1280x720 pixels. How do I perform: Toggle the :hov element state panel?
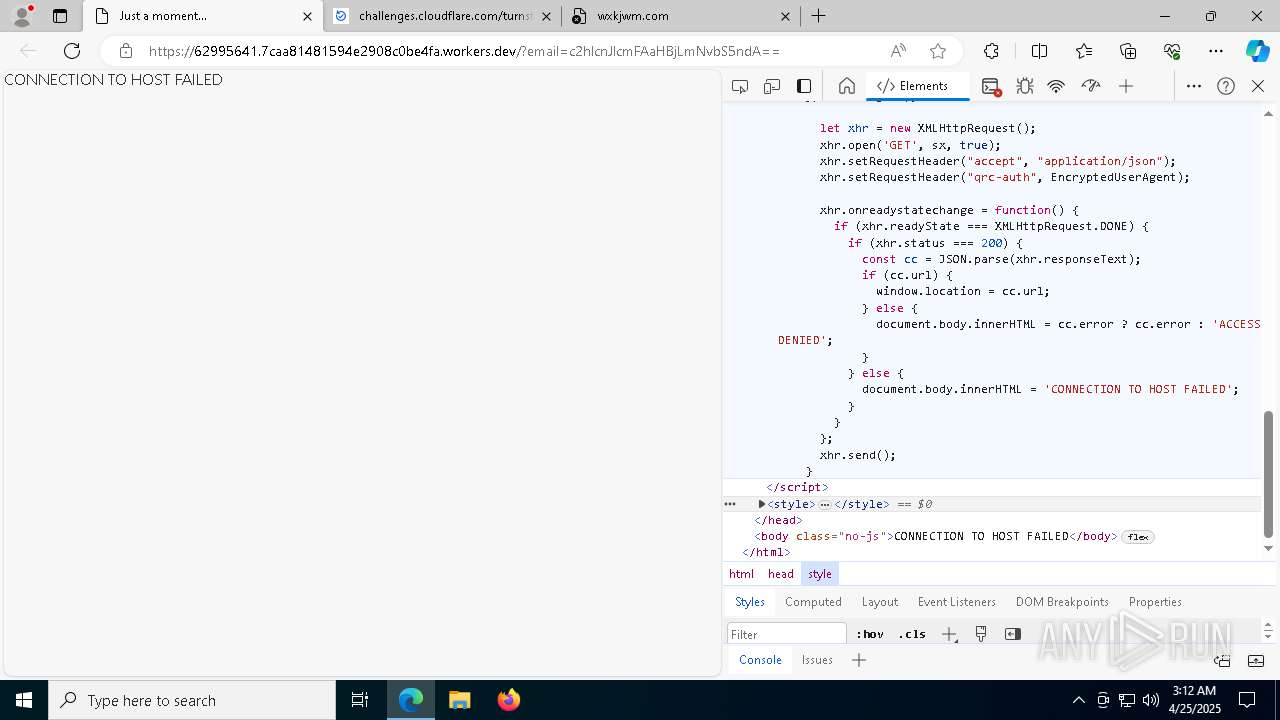click(x=870, y=634)
